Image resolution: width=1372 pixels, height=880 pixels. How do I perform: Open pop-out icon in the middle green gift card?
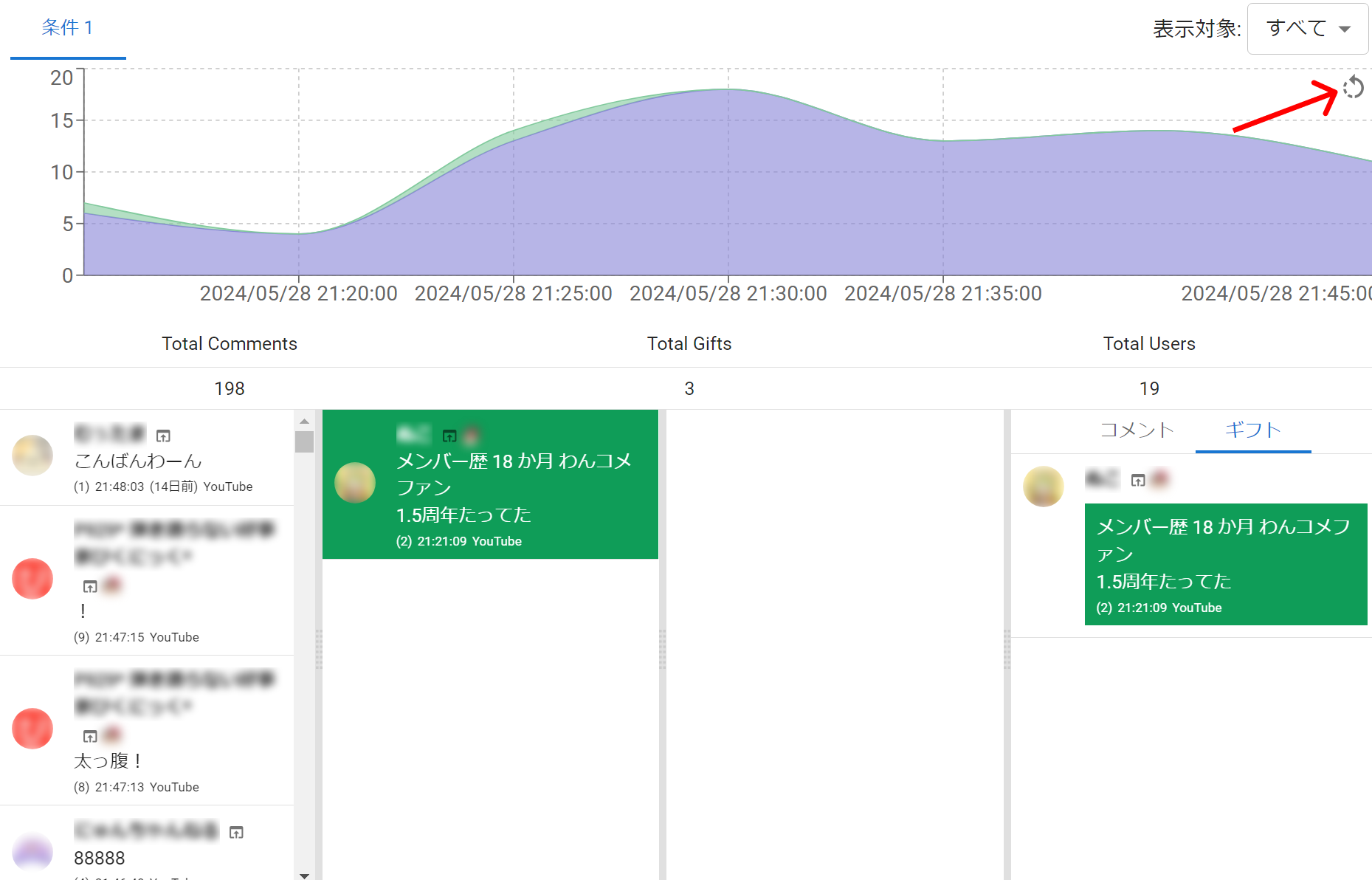[x=449, y=436]
